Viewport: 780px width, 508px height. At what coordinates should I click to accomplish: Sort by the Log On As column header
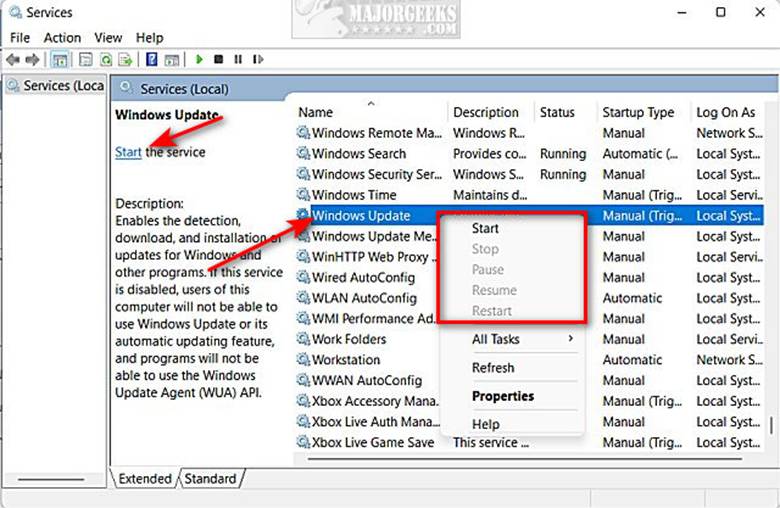point(728,112)
